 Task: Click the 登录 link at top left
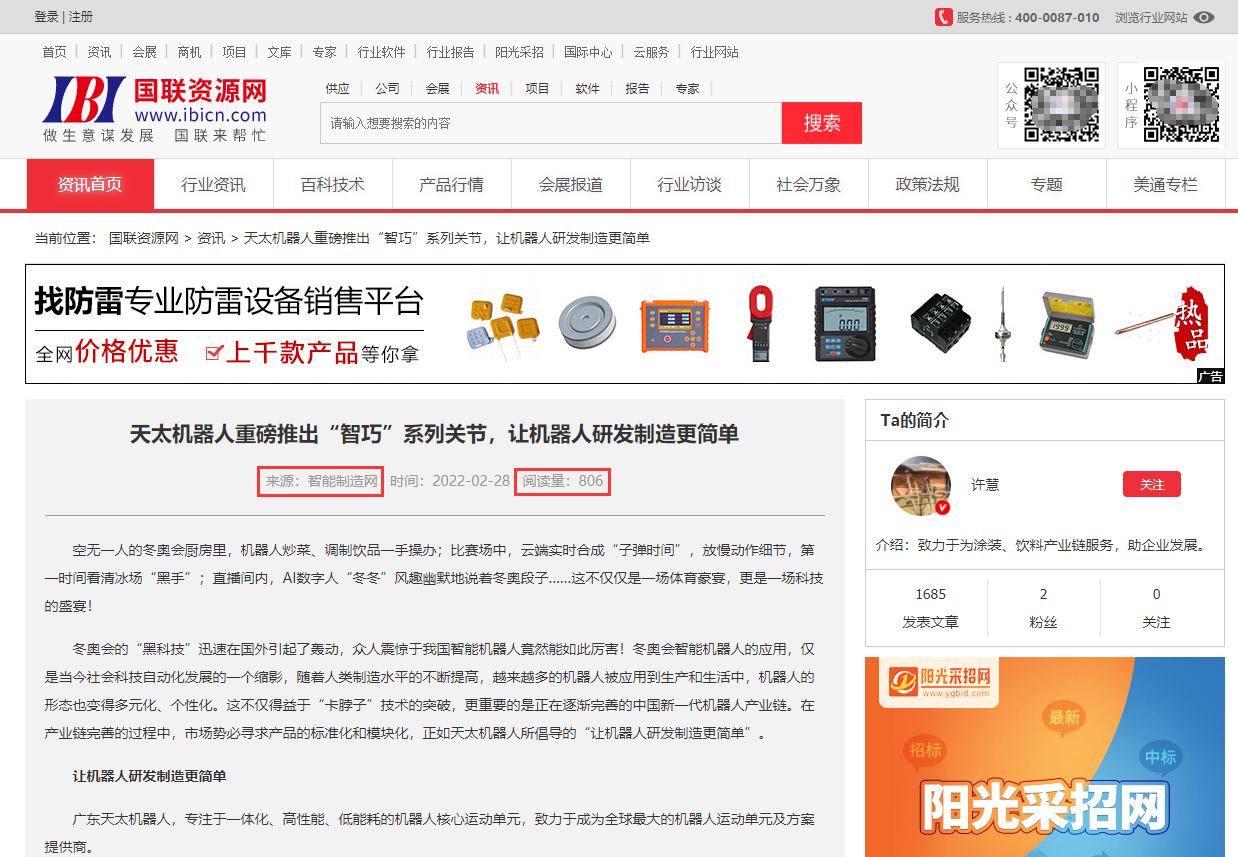46,17
